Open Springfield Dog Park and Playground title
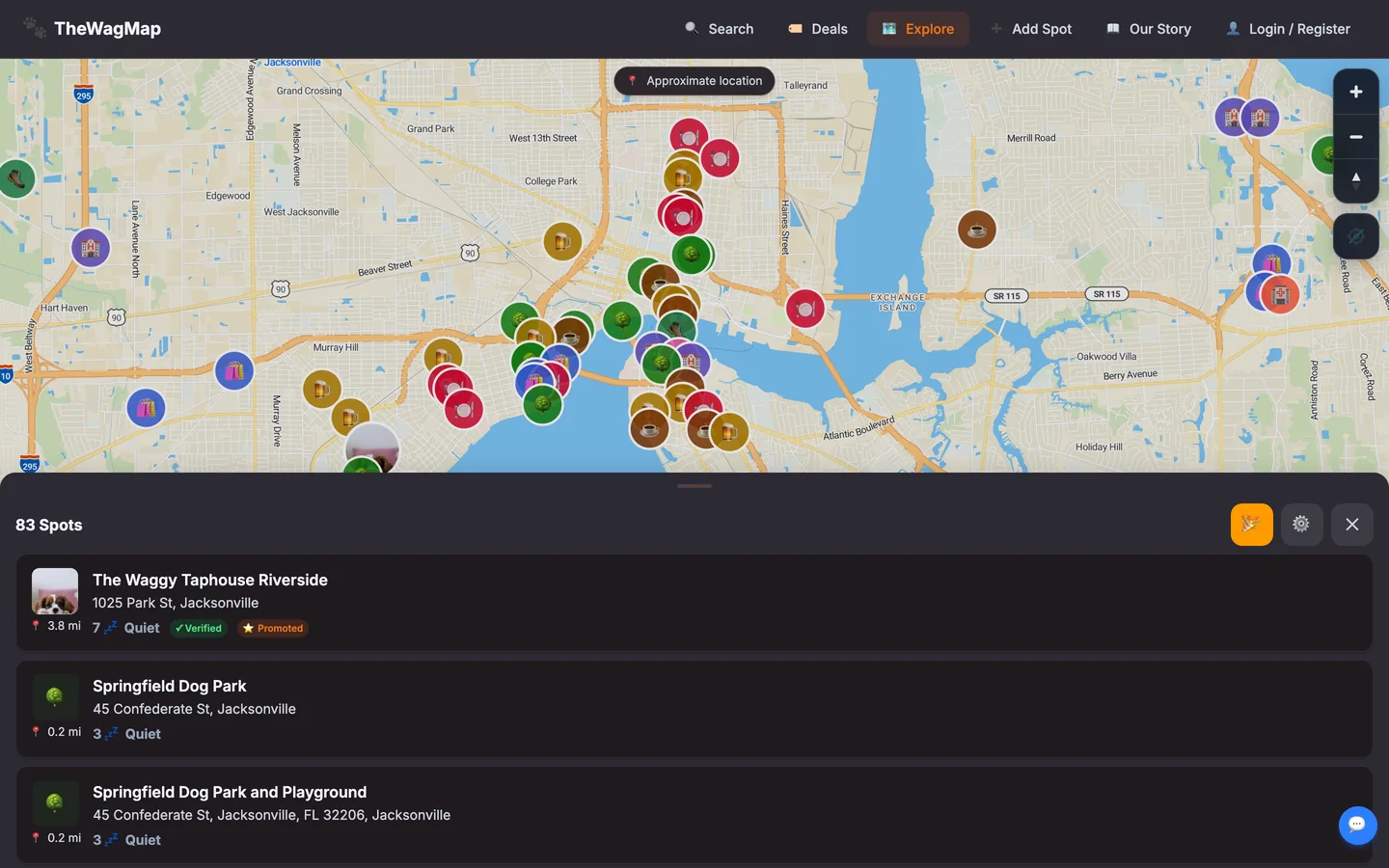 coord(230,792)
